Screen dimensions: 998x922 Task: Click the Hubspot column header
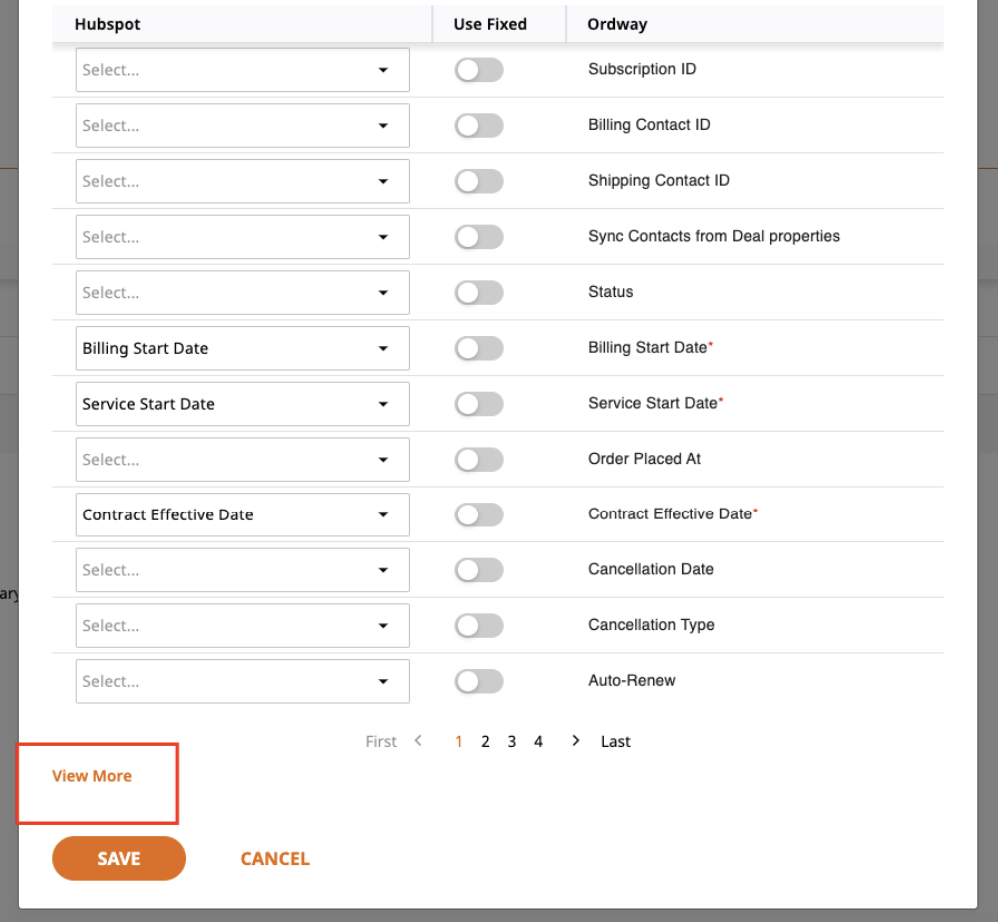pos(108,24)
